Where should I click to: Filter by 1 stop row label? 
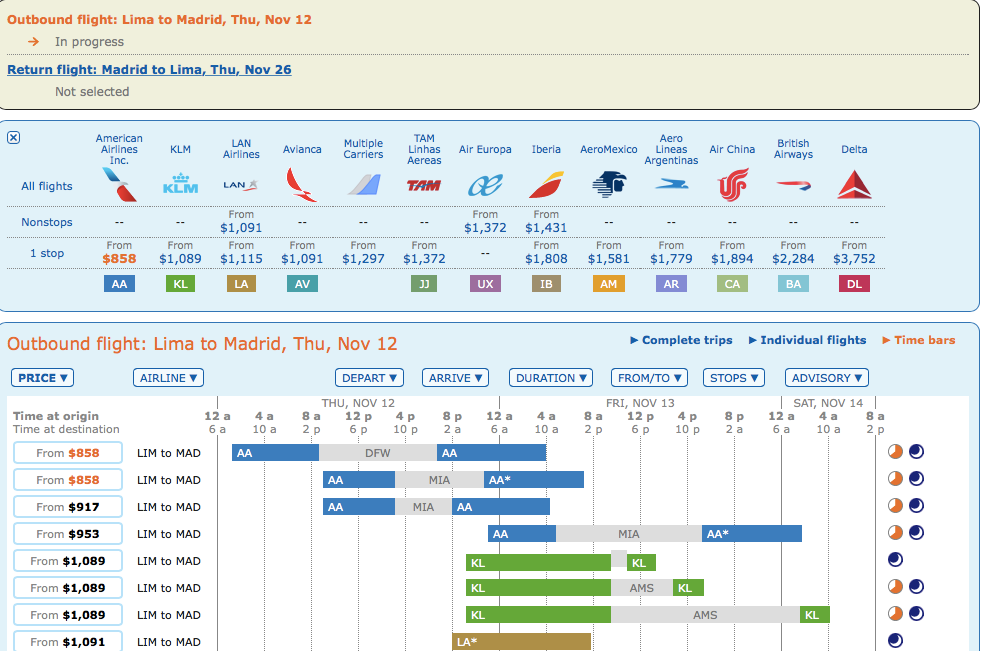point(47,253)
